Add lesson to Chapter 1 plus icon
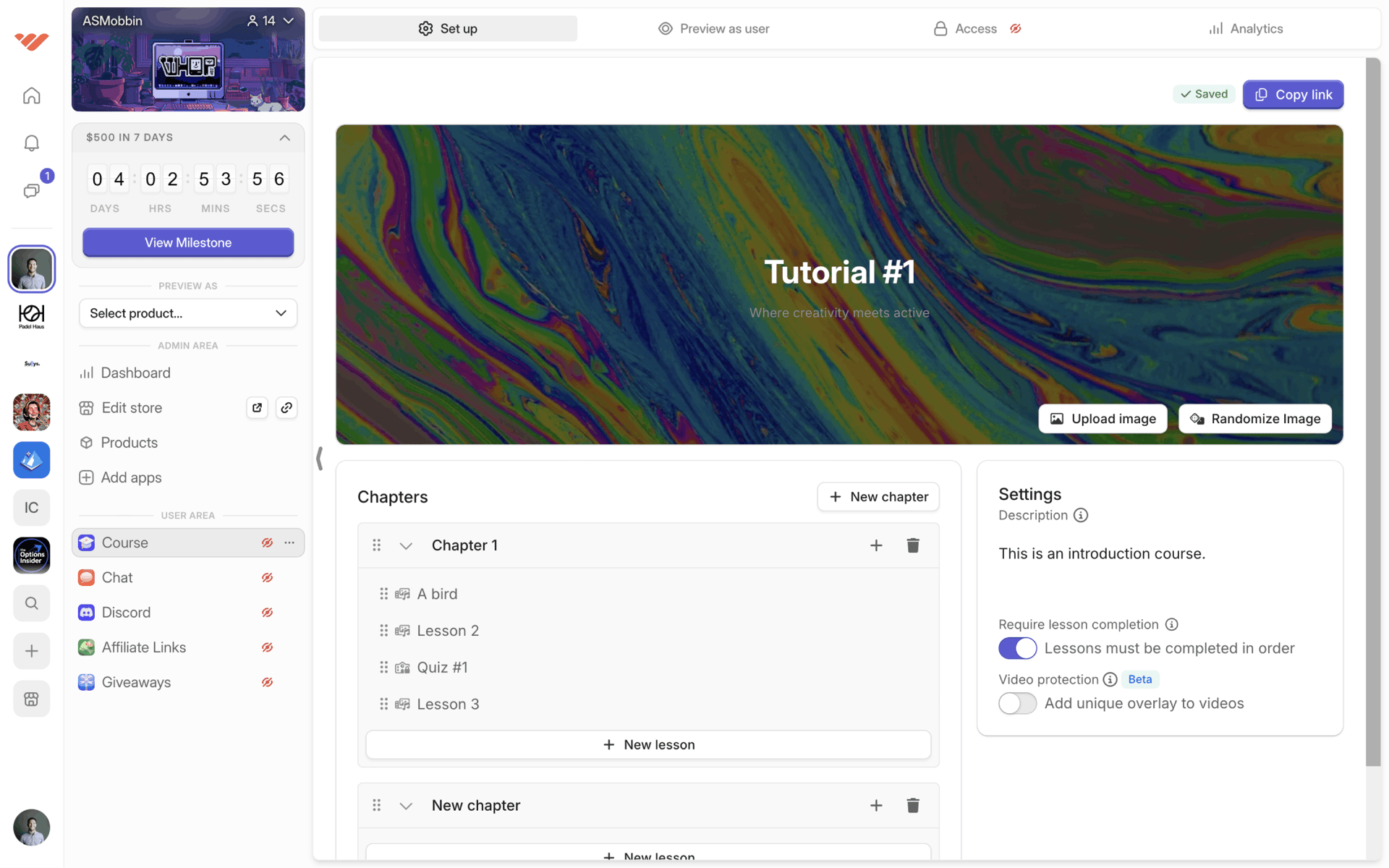 tap(876, 545)
